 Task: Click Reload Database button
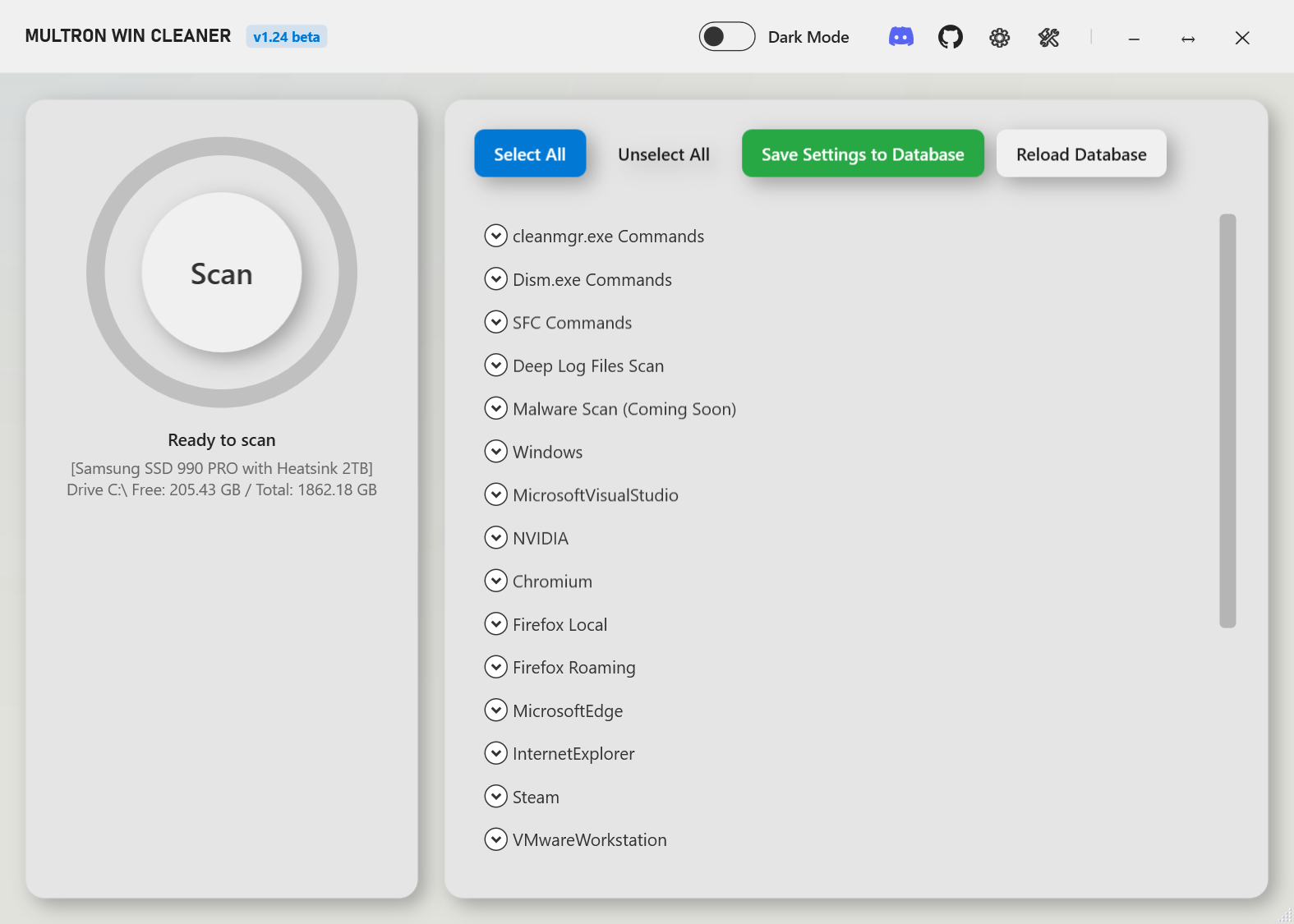1081,154
